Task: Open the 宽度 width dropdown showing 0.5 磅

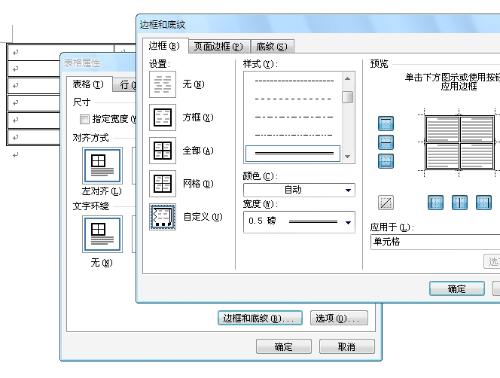Action: 299,222
